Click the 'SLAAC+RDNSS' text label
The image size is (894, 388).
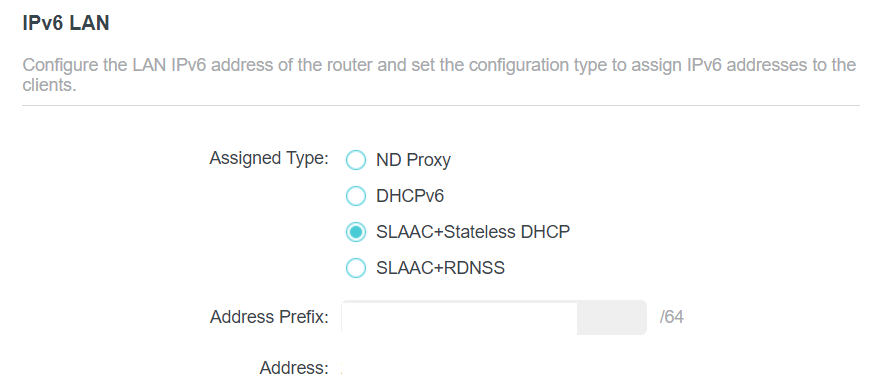pos(440,268)
